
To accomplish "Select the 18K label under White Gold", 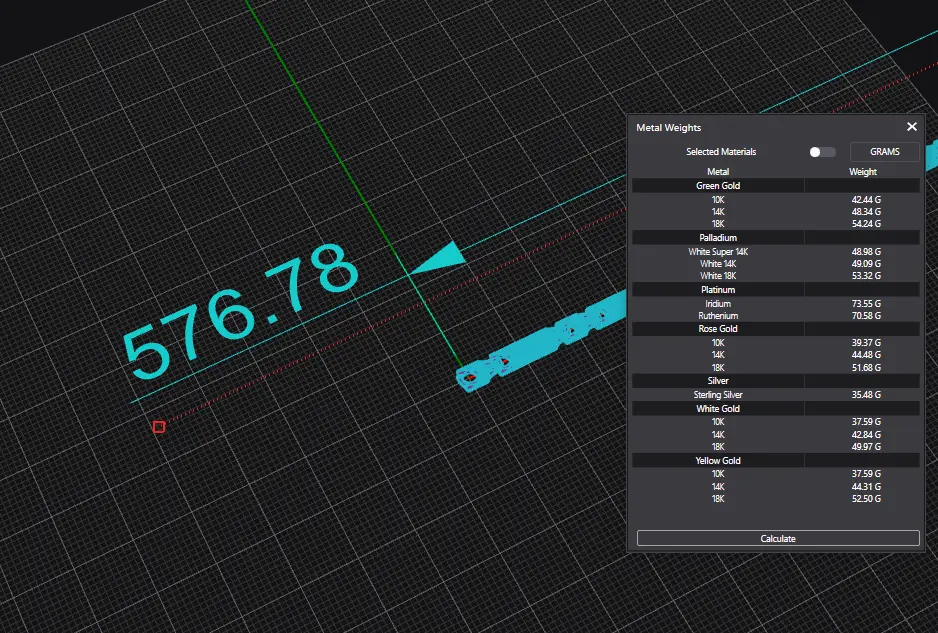I will coord(718,447).
